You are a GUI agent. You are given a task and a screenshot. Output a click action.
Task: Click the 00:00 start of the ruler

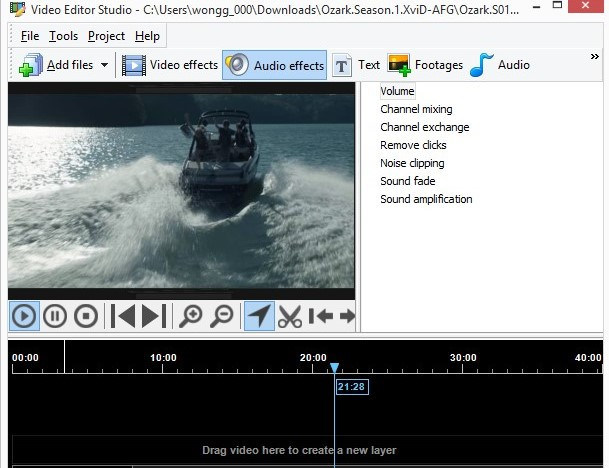25,358
